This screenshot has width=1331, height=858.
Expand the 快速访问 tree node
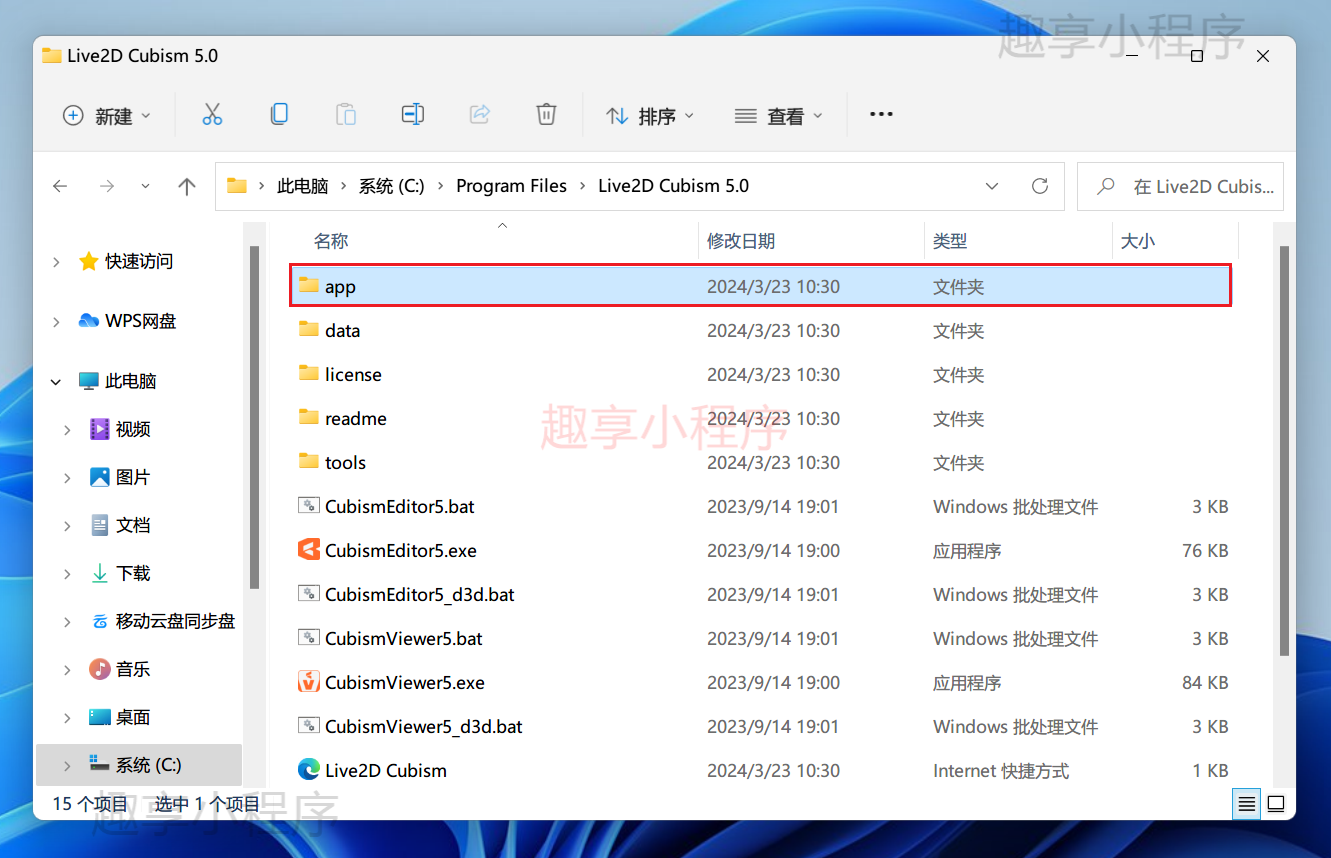pyautogui.click(x=56, y=262)
